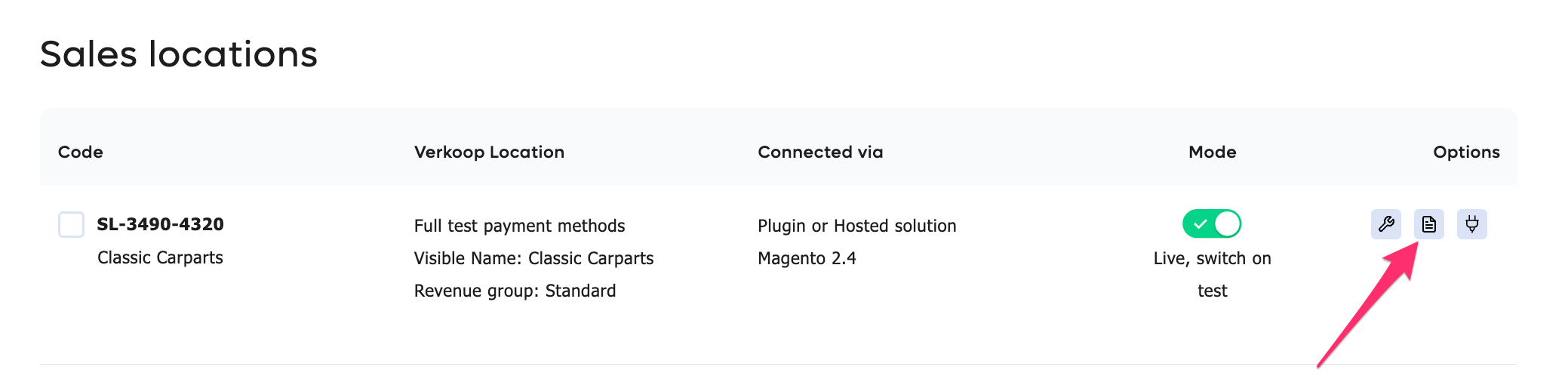Screen dimensions: 1568x382
Task: Click the Mode column header
Action: 1213,152
